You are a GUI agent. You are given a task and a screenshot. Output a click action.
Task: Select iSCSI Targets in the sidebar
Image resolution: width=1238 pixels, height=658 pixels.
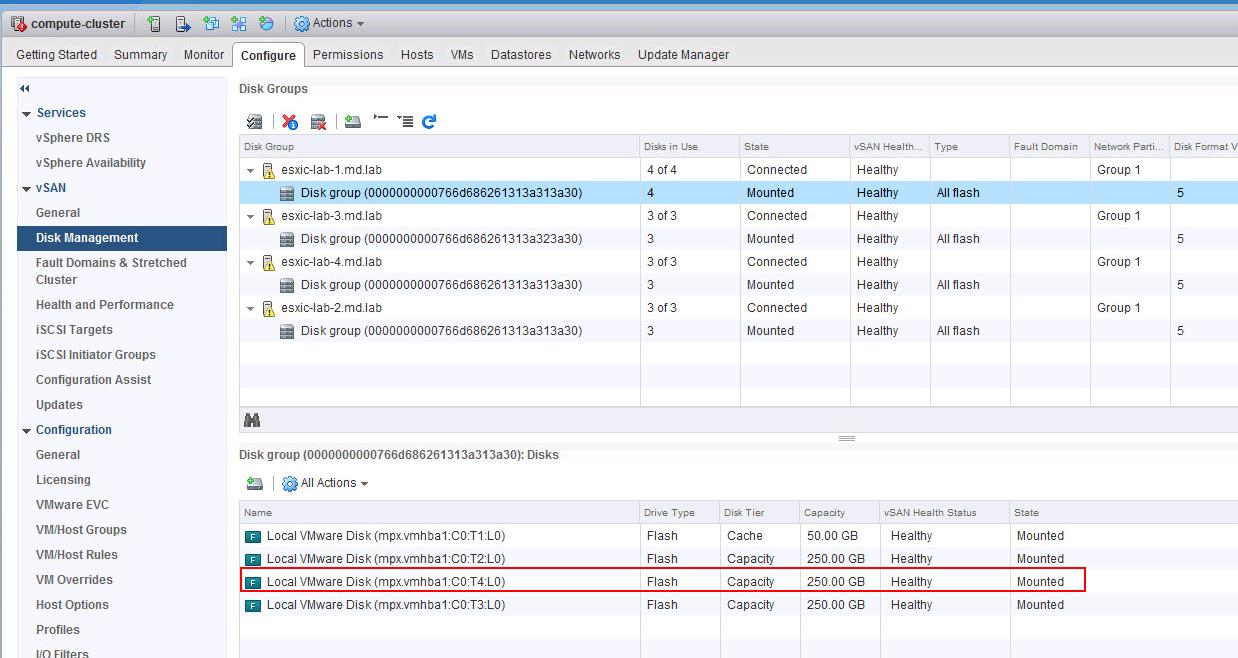pyautogui.click(x=74, y=330)
